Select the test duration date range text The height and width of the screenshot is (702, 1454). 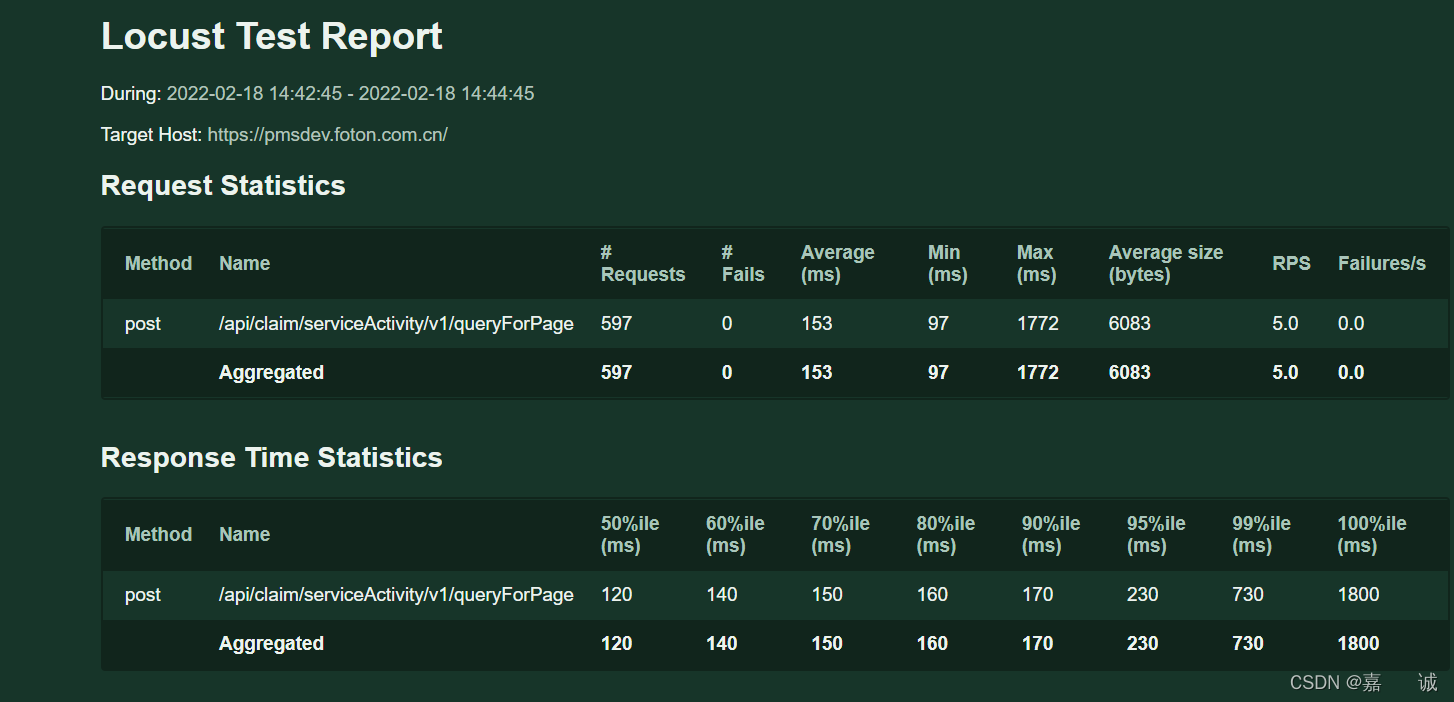click(350, 94)
